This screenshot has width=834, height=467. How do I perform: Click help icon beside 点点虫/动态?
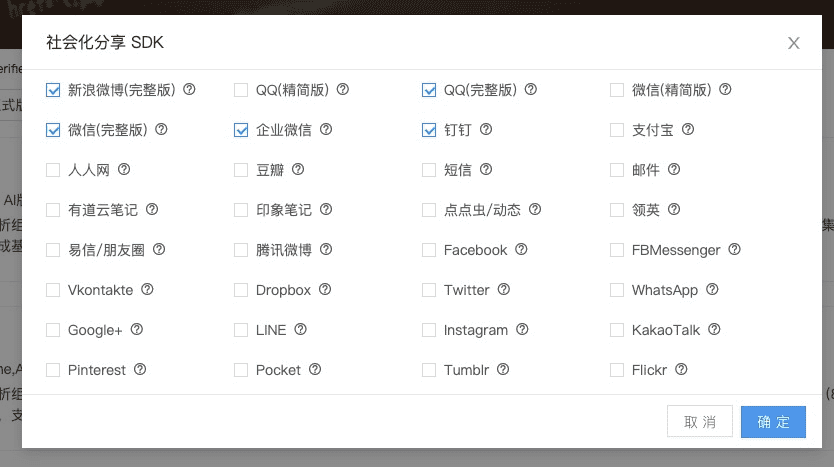[535, 209]
